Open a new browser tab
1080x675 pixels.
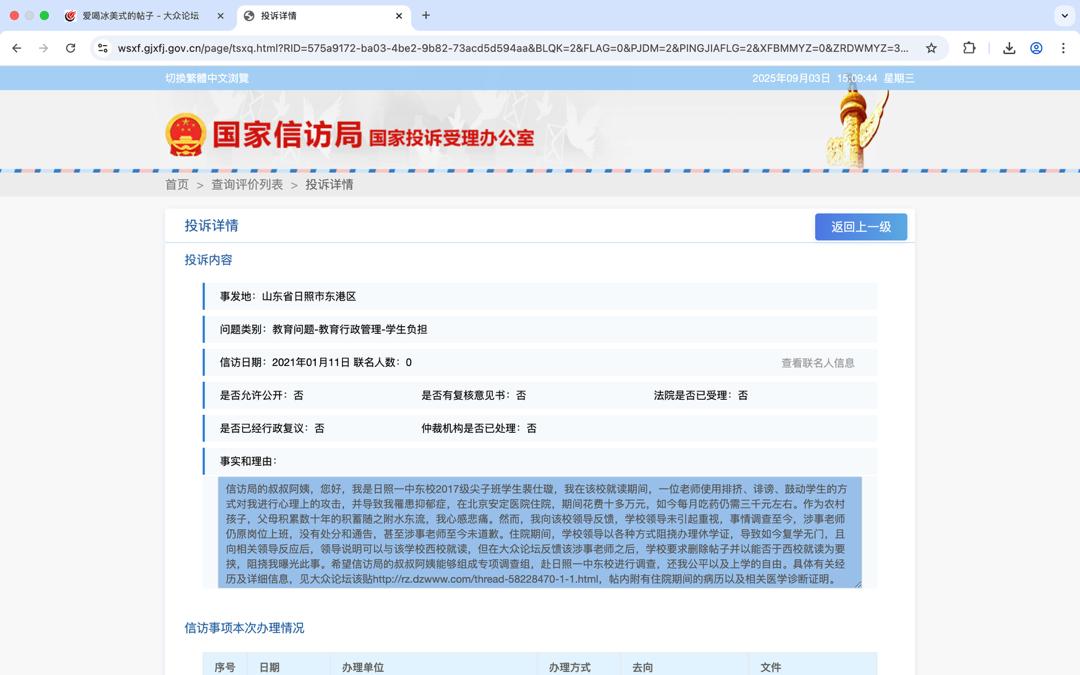(x=426, y=16)
